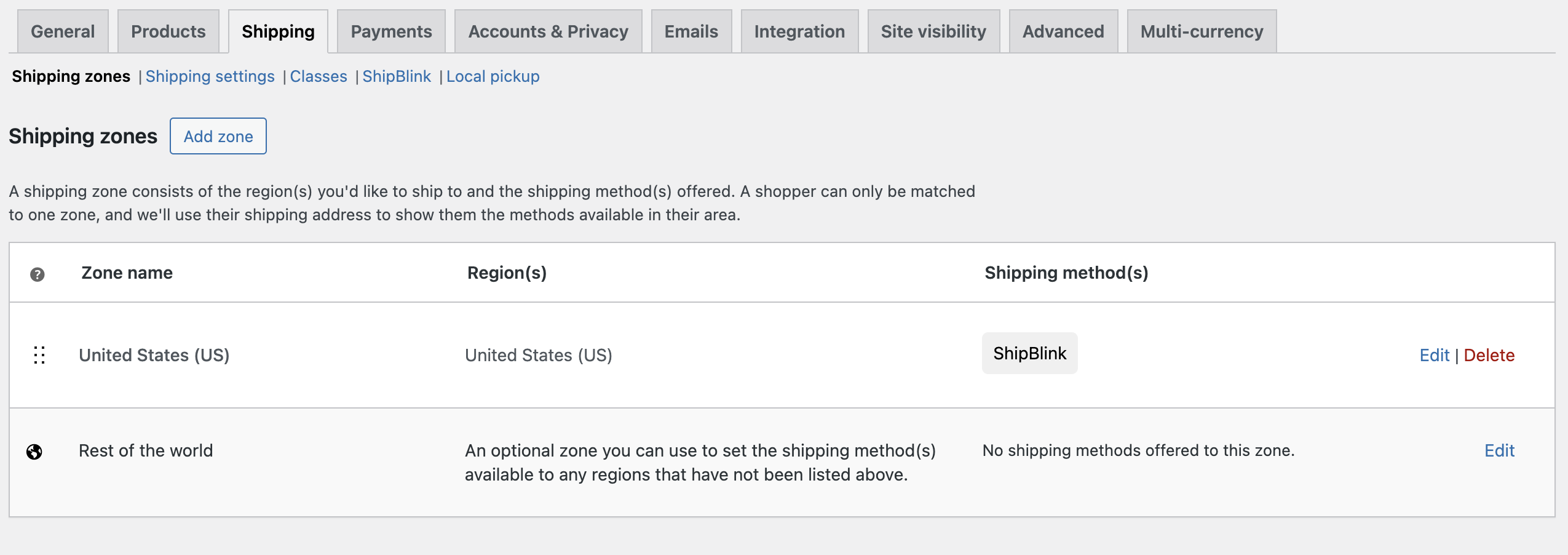
Task: Open the General settings tab
Action: tap(63, 31)
